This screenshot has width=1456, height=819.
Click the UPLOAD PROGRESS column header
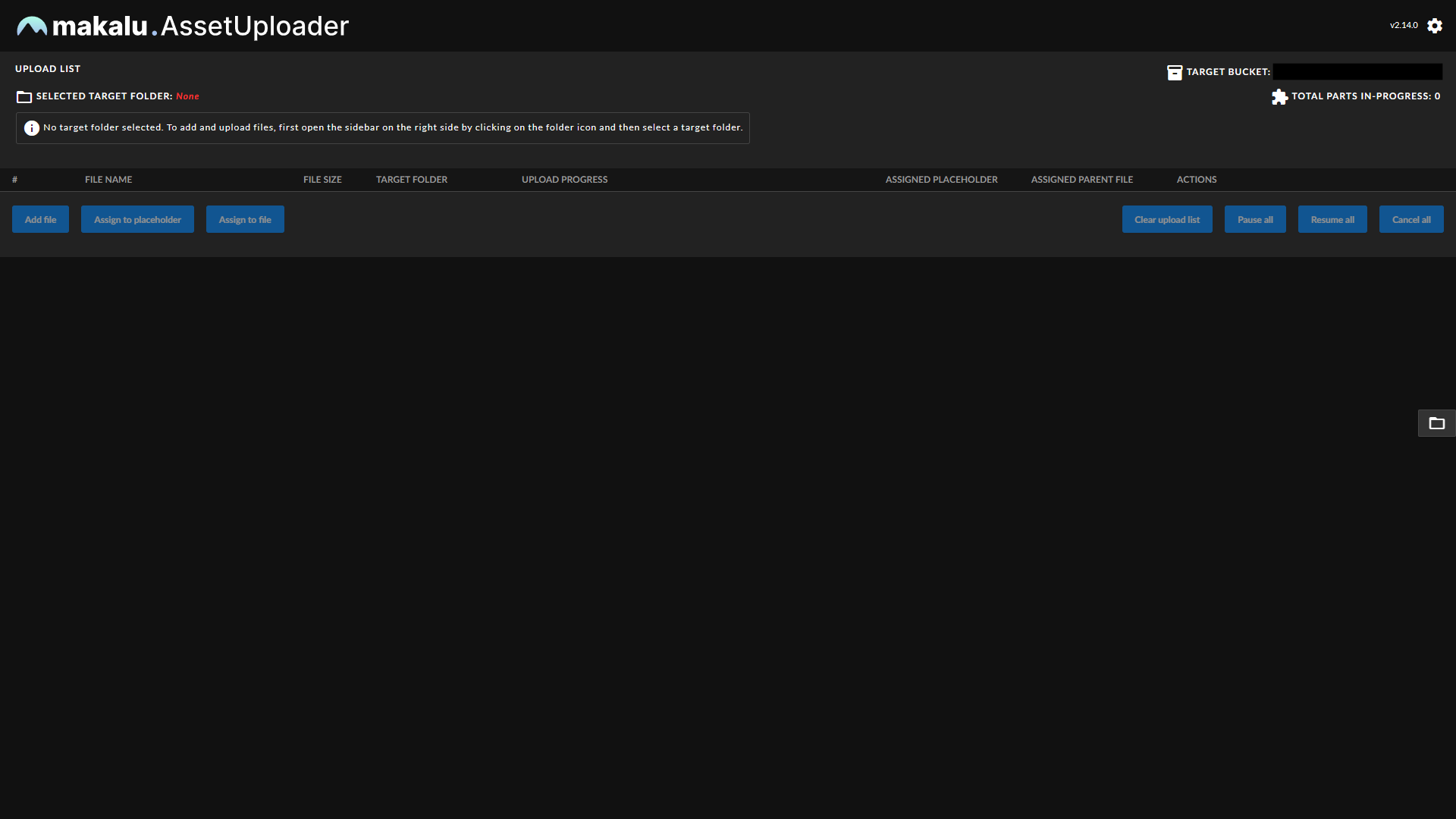coord(564,179)
